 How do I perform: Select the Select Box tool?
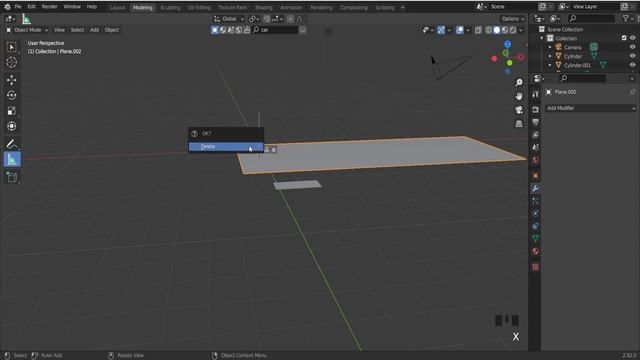11,47
